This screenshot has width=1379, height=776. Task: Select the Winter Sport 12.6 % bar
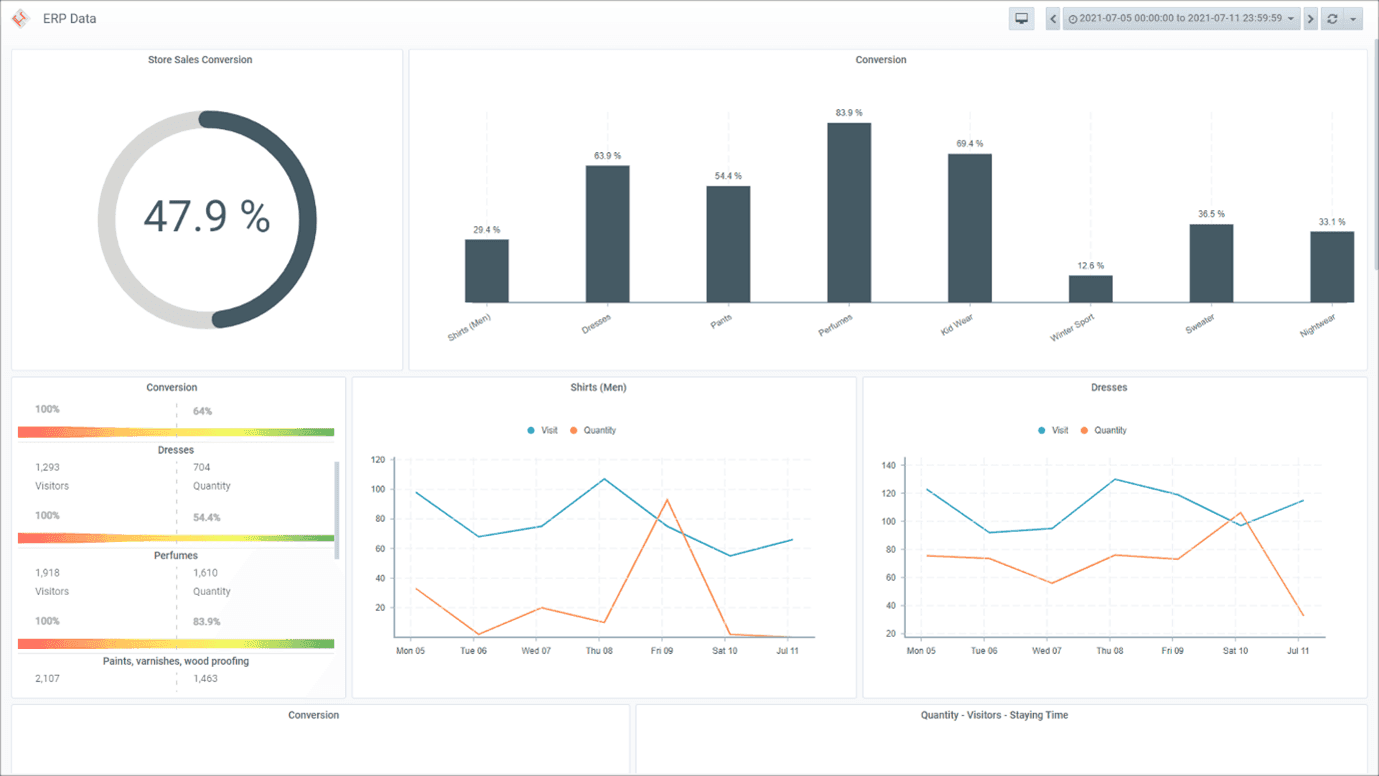tap(1091, 288)
